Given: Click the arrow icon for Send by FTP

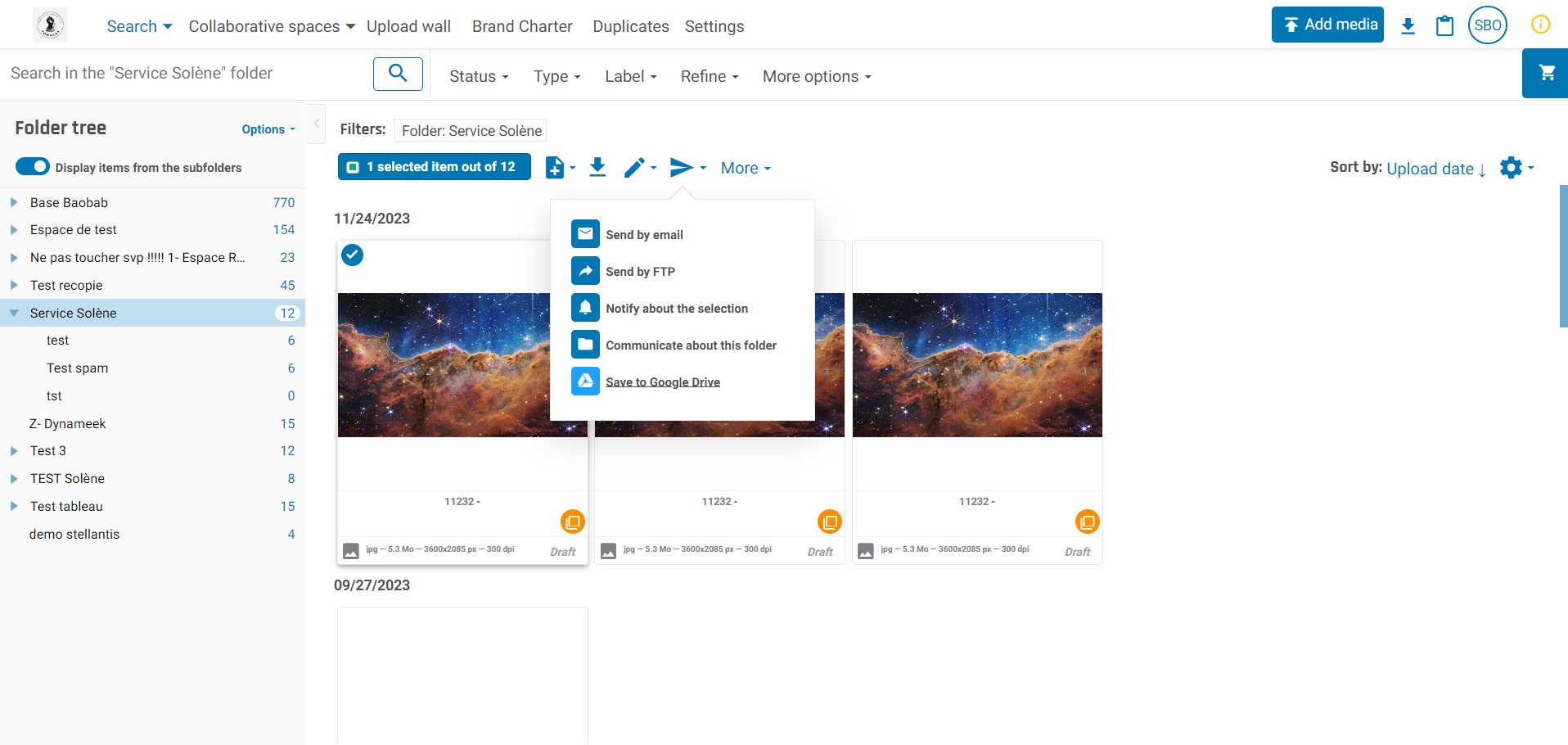Looking at the screenshot, I should (585, 271).
